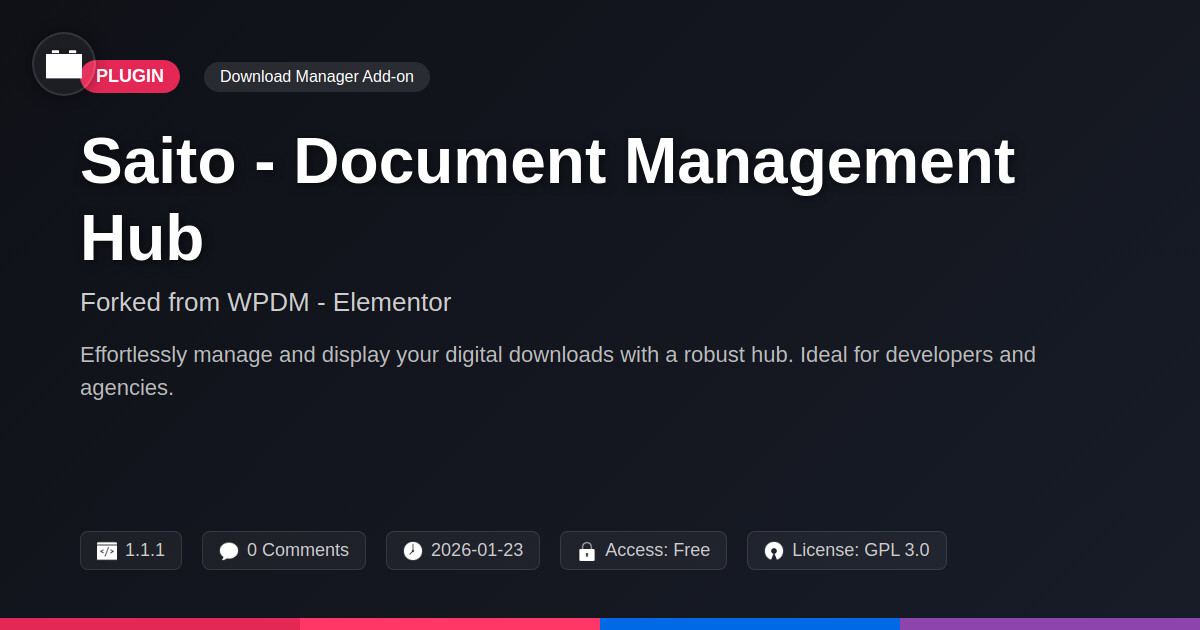The width and height of the screenshot is (1200, 630).
Task: Click the blue segment of bottom bar
Action: (x=750, y=624)
